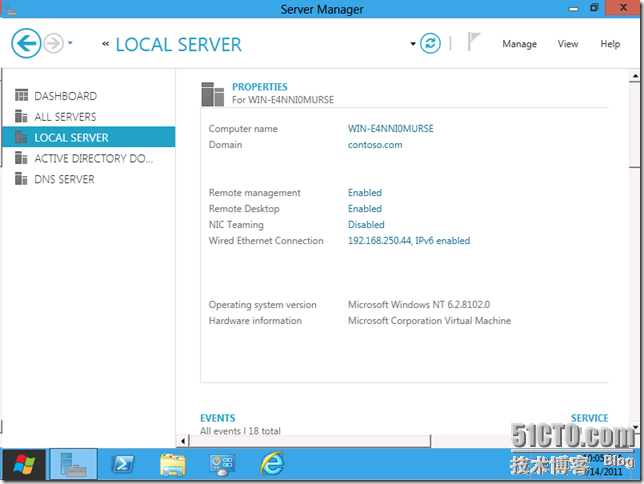
Task: Click the EVENTS section heading
Action: point(218,418)
